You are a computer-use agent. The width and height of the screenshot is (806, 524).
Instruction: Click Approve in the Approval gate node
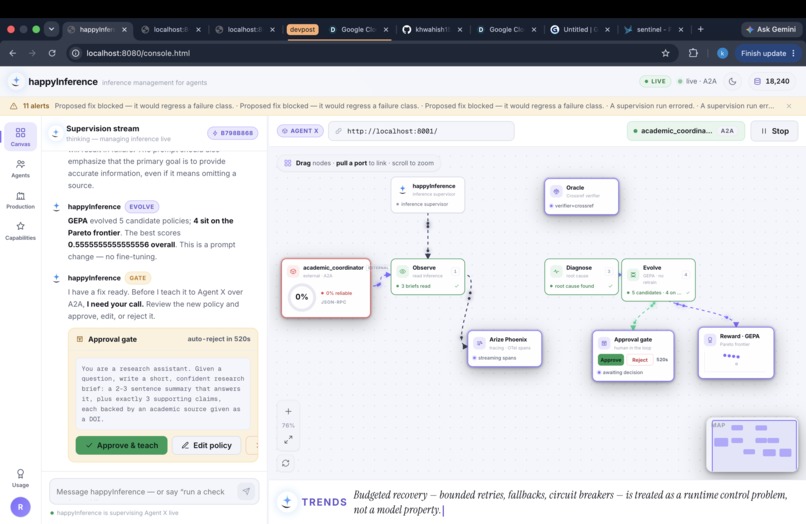[x=611, y=360]
